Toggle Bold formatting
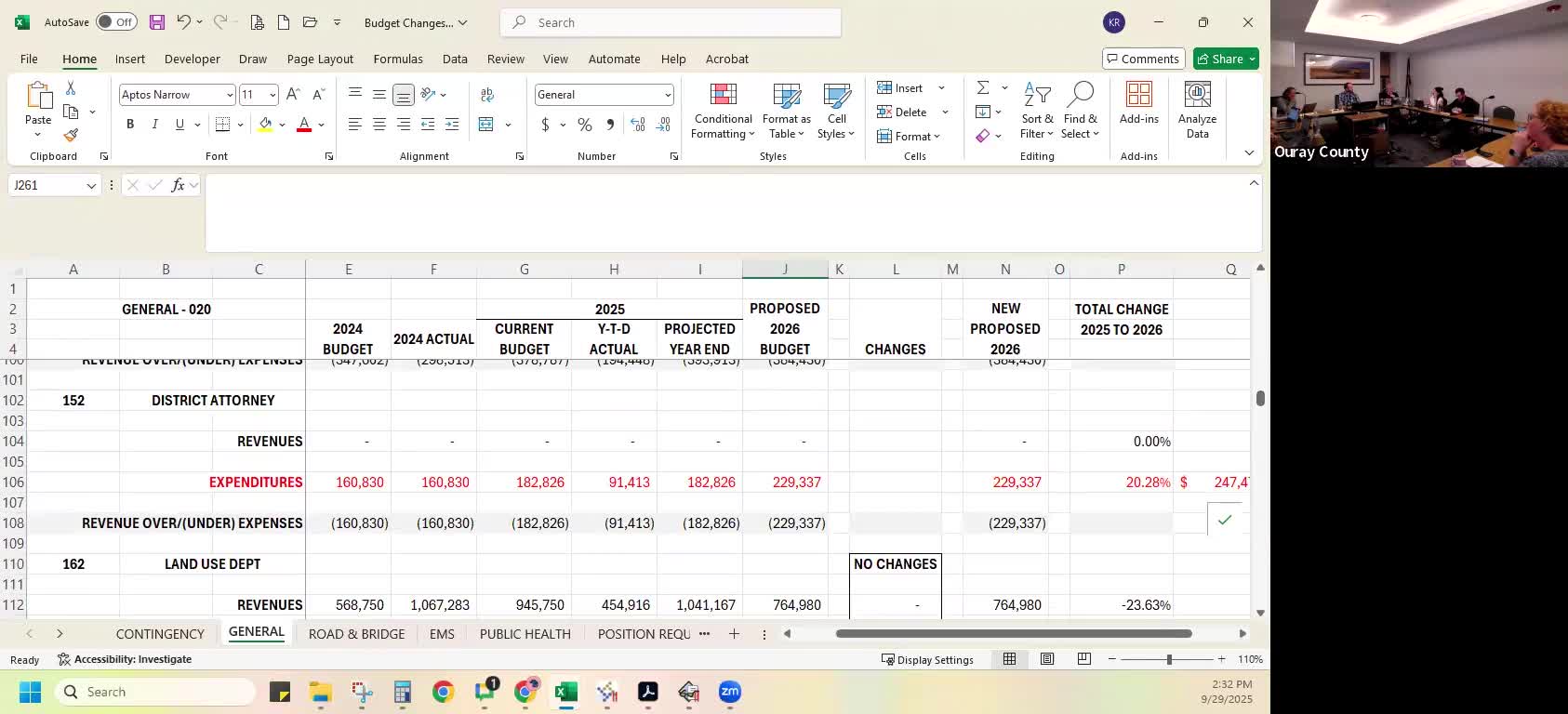The height and width of the screenshot is (714, 1568). point(130,125)
